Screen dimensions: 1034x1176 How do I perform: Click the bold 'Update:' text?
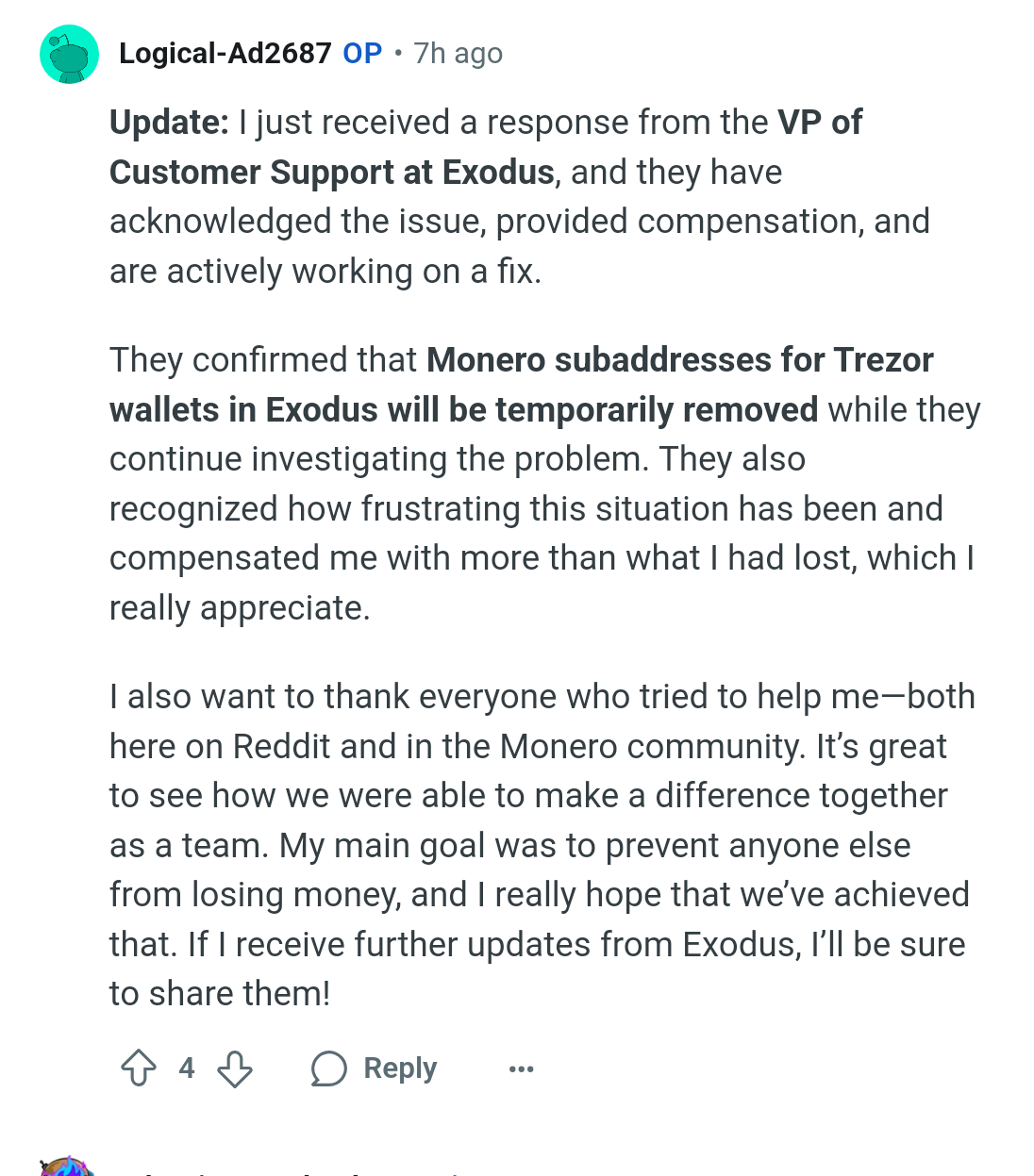pyautogui.click(x=170, y=123)
